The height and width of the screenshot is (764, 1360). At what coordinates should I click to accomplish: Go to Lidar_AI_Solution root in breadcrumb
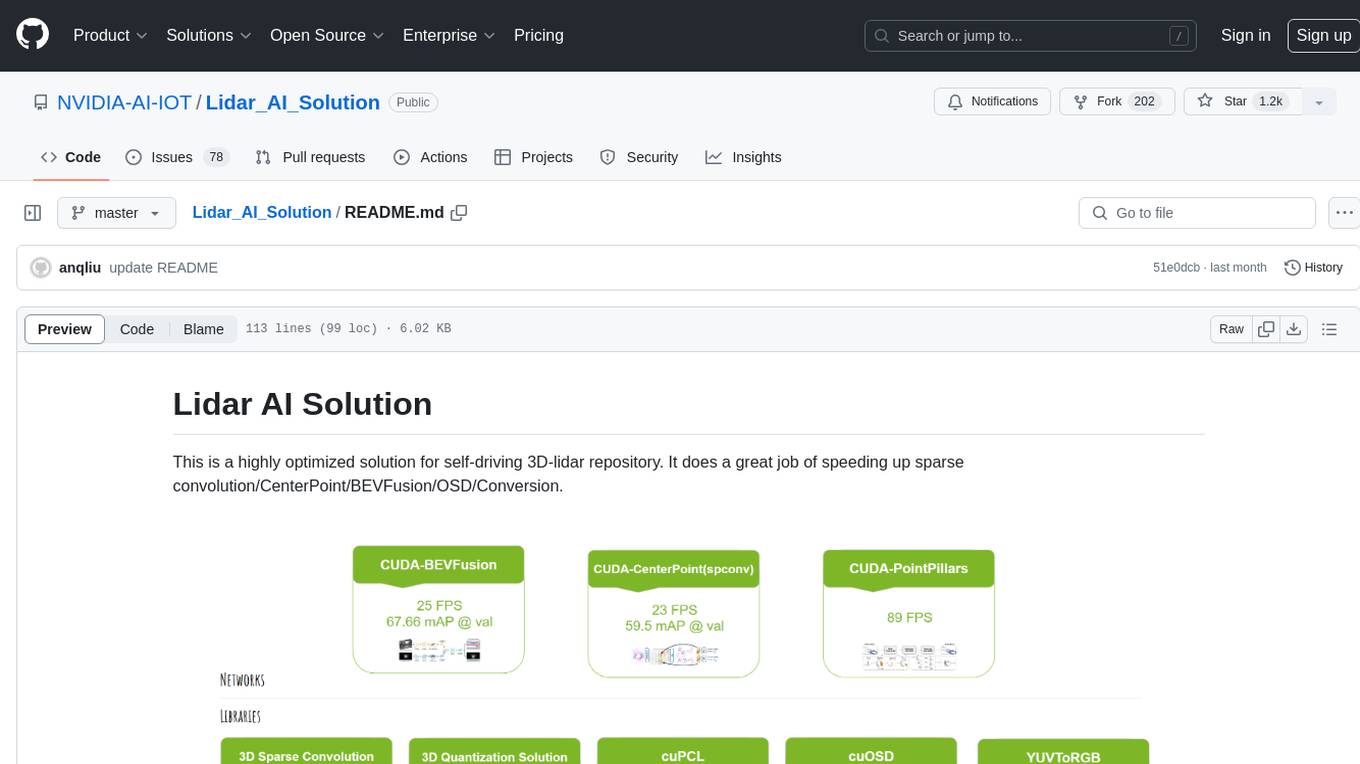262,212
